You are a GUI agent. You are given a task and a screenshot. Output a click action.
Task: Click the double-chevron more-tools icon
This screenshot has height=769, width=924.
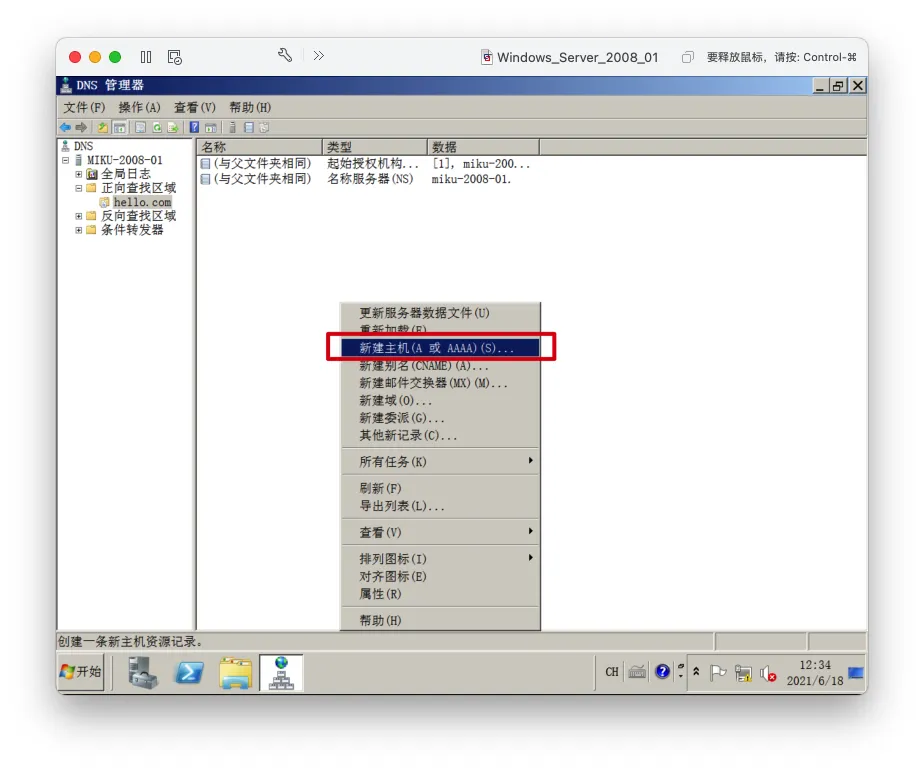click(319, 55)
